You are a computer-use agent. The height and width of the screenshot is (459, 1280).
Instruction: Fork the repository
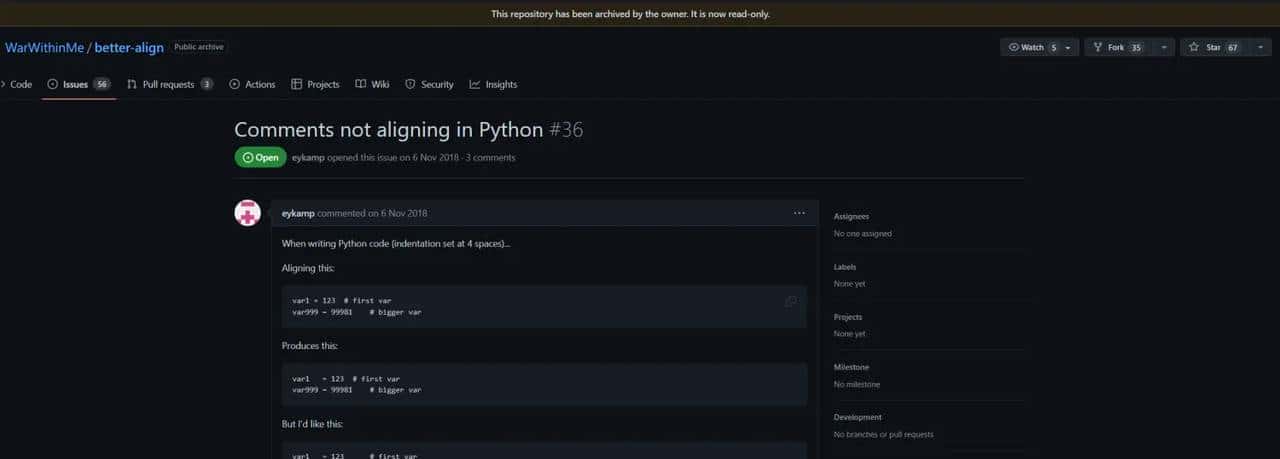pos(1116,47)
